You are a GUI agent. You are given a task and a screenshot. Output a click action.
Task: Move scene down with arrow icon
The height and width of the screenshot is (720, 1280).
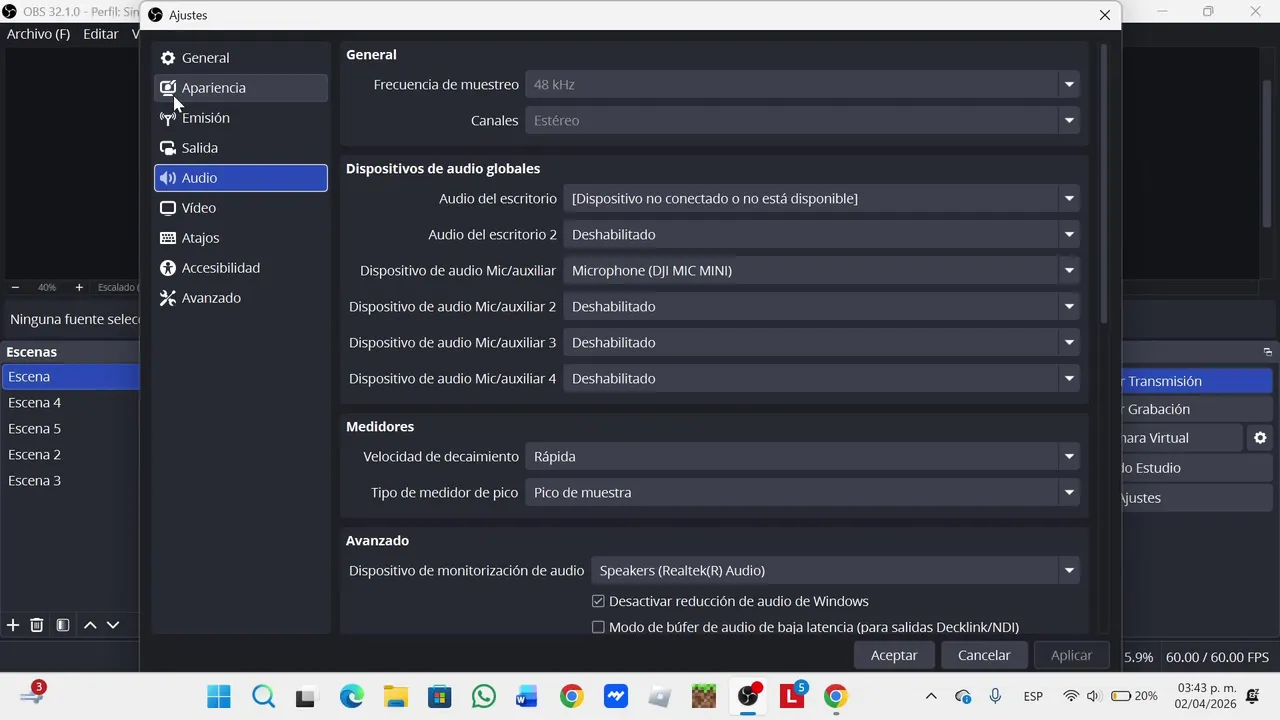tap(113, 625)
